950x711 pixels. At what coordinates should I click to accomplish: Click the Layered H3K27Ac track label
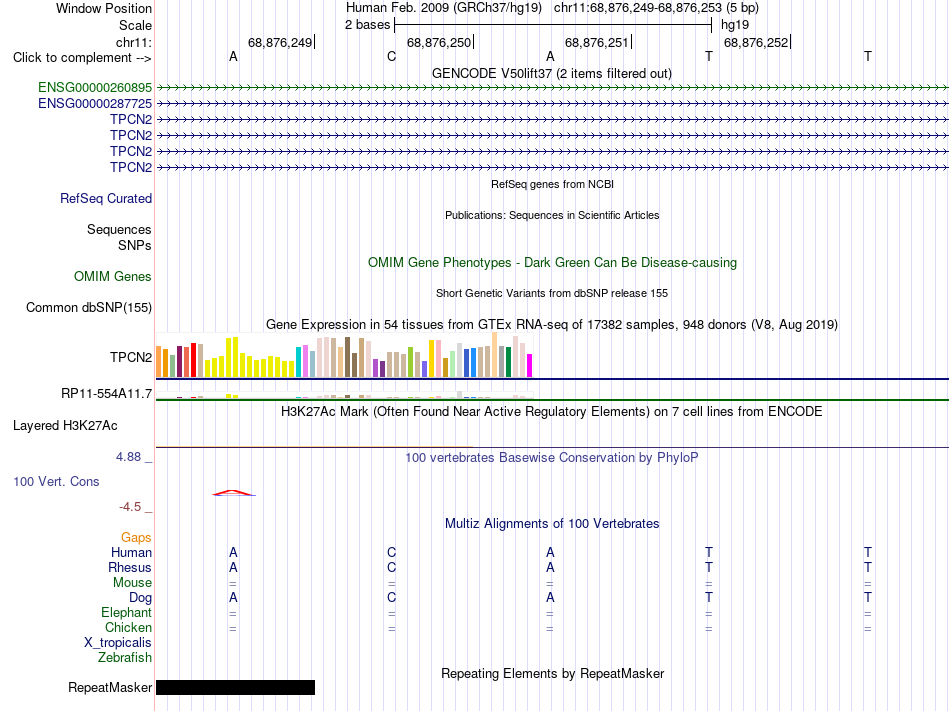pyautogui.click(x=65, y=426)
